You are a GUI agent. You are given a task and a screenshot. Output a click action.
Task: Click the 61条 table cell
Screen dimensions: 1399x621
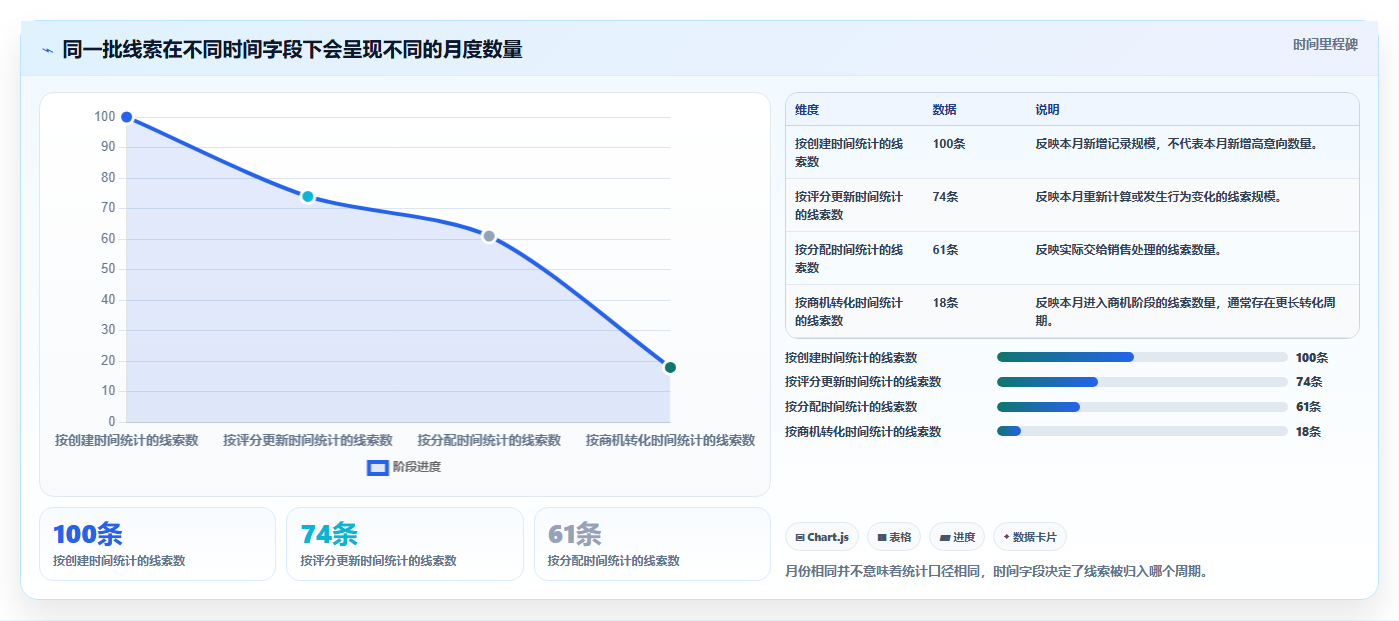pos(946,250)
